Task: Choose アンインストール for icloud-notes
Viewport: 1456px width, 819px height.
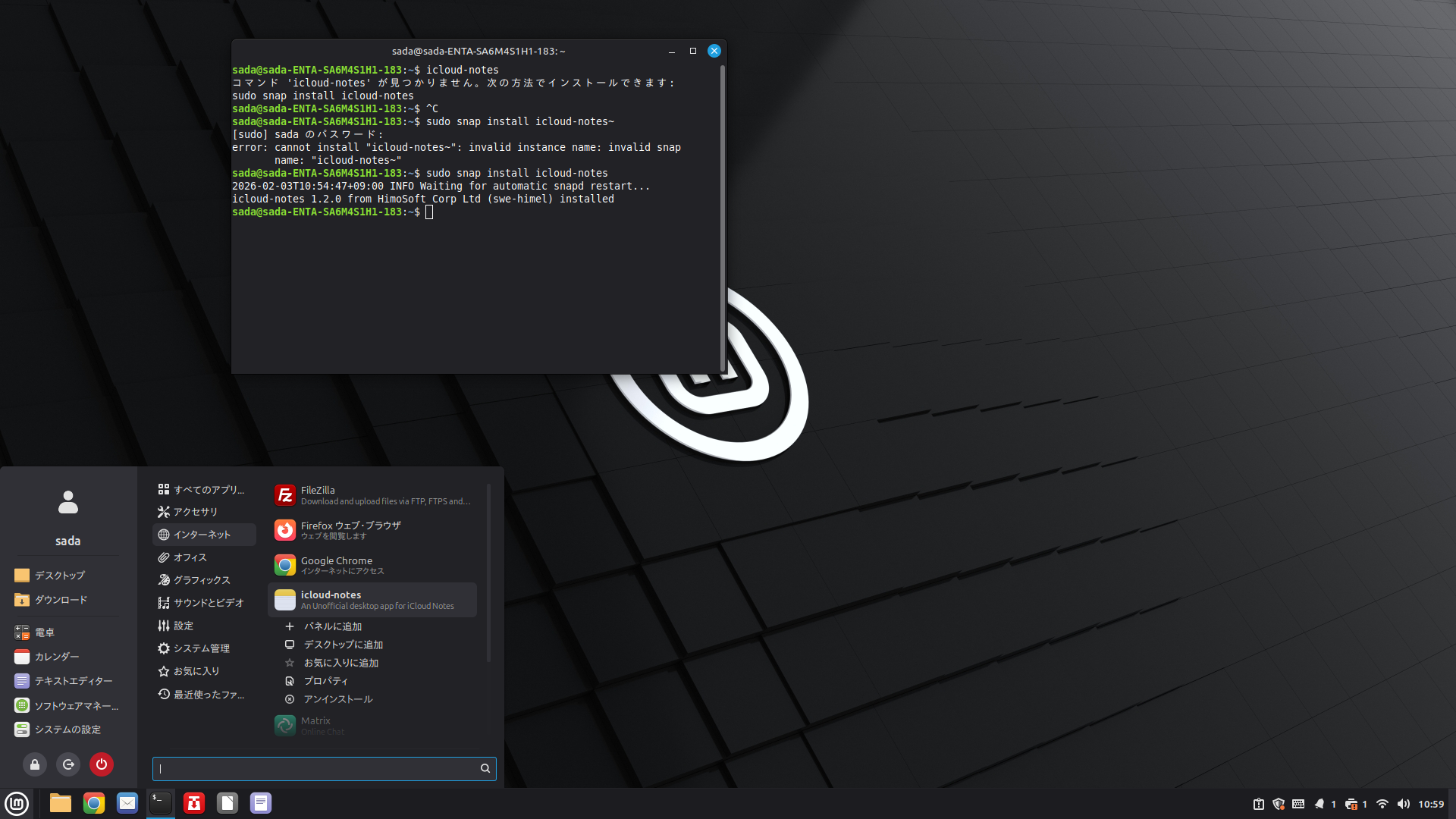Action: (x=338, y=699)
